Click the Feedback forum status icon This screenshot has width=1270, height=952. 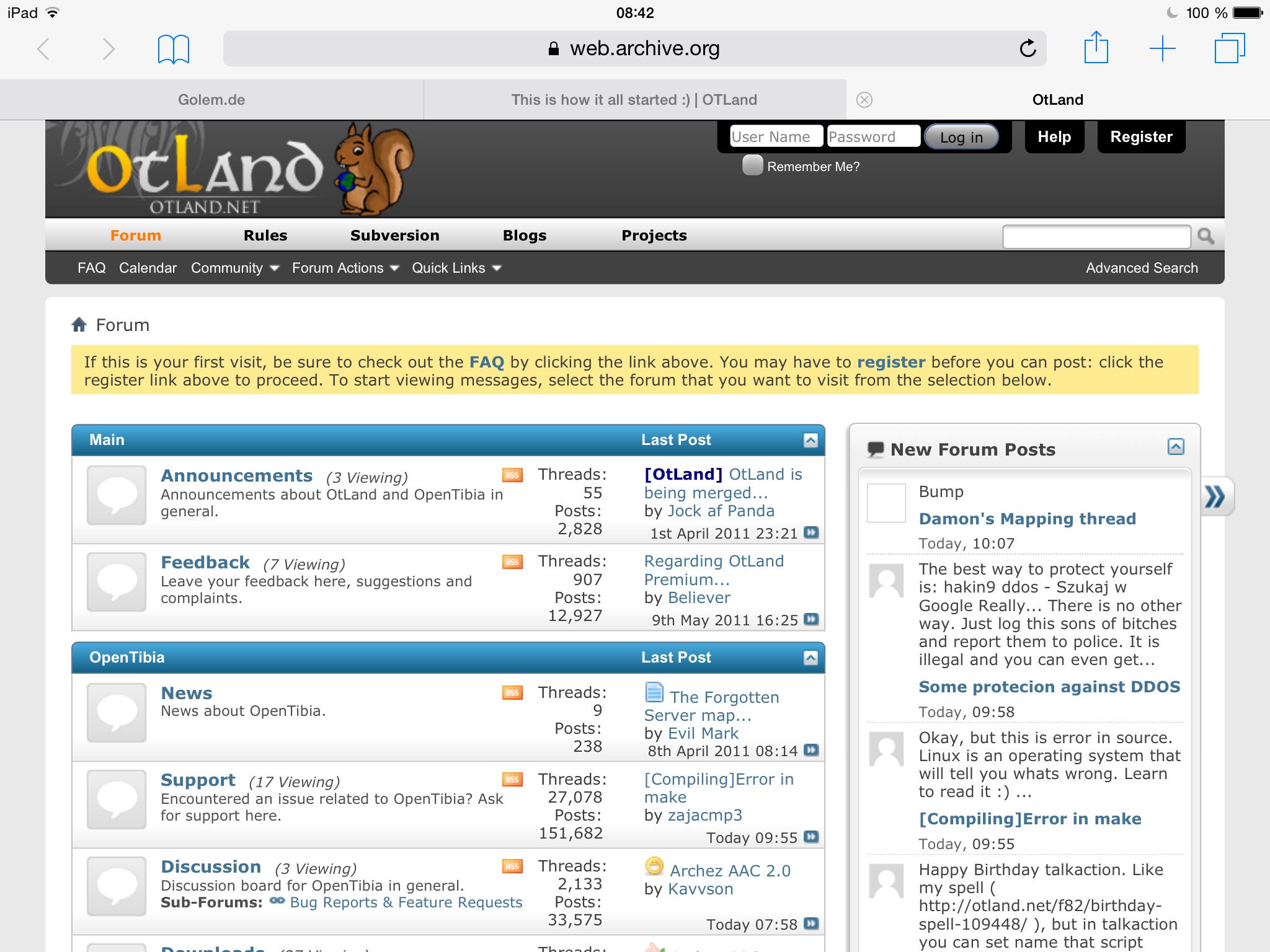117,582
